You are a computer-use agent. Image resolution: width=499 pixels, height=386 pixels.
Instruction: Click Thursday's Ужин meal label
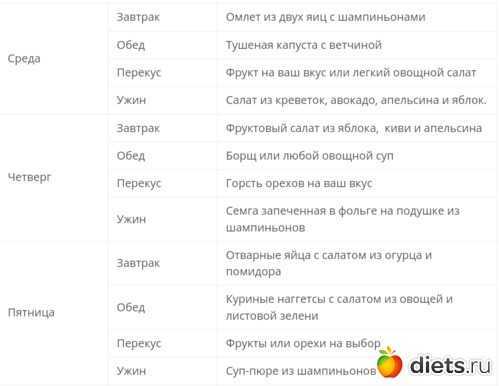(131, 219)
